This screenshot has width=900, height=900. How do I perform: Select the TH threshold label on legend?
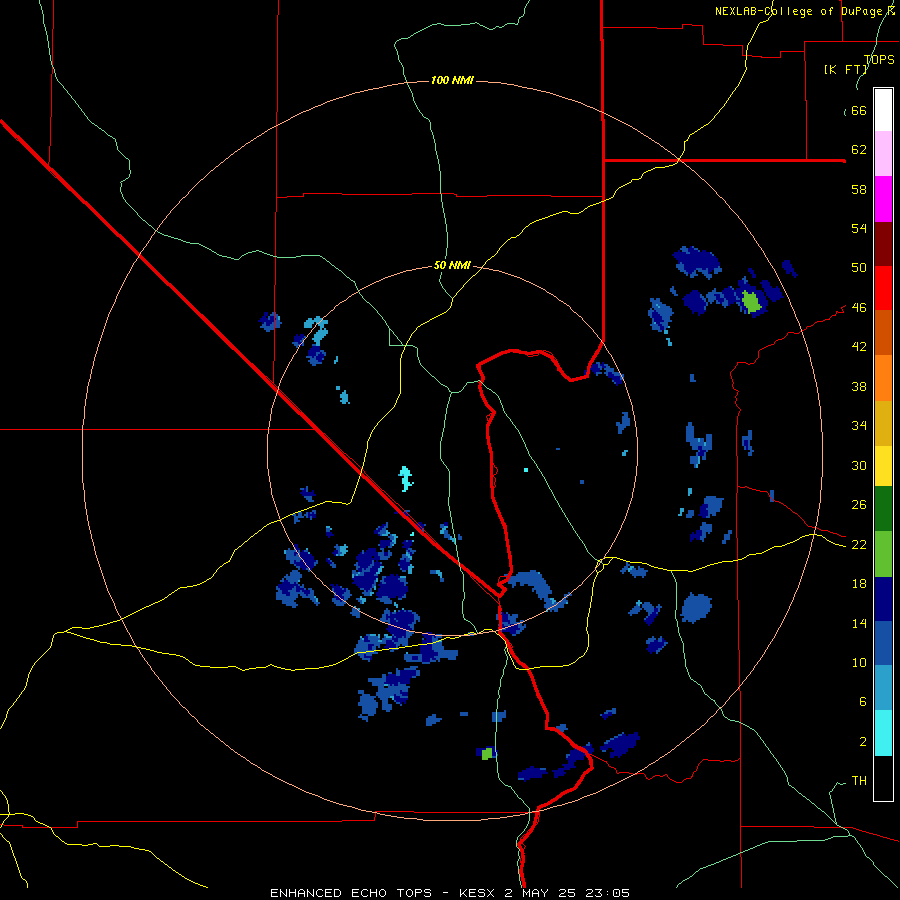click(x=859, y=781)
